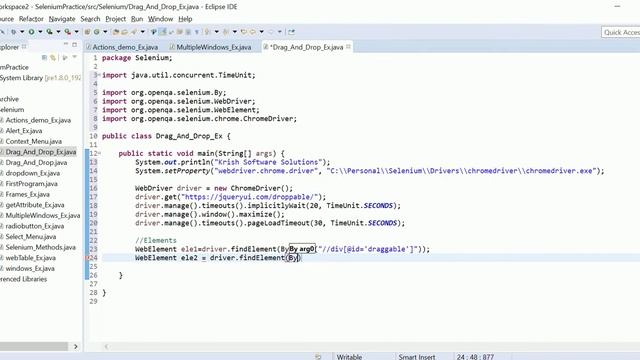This screenshot has height=360, width=640.
Task: Click the Run External Tools icon
Action: [67, 31]
